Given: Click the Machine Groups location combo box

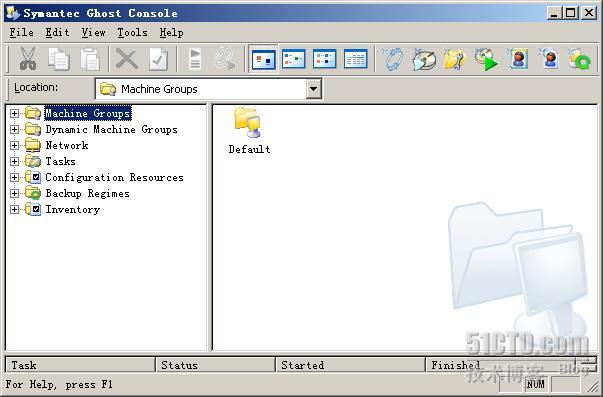Looking at the screenshot, I should (x=208, y=89).
